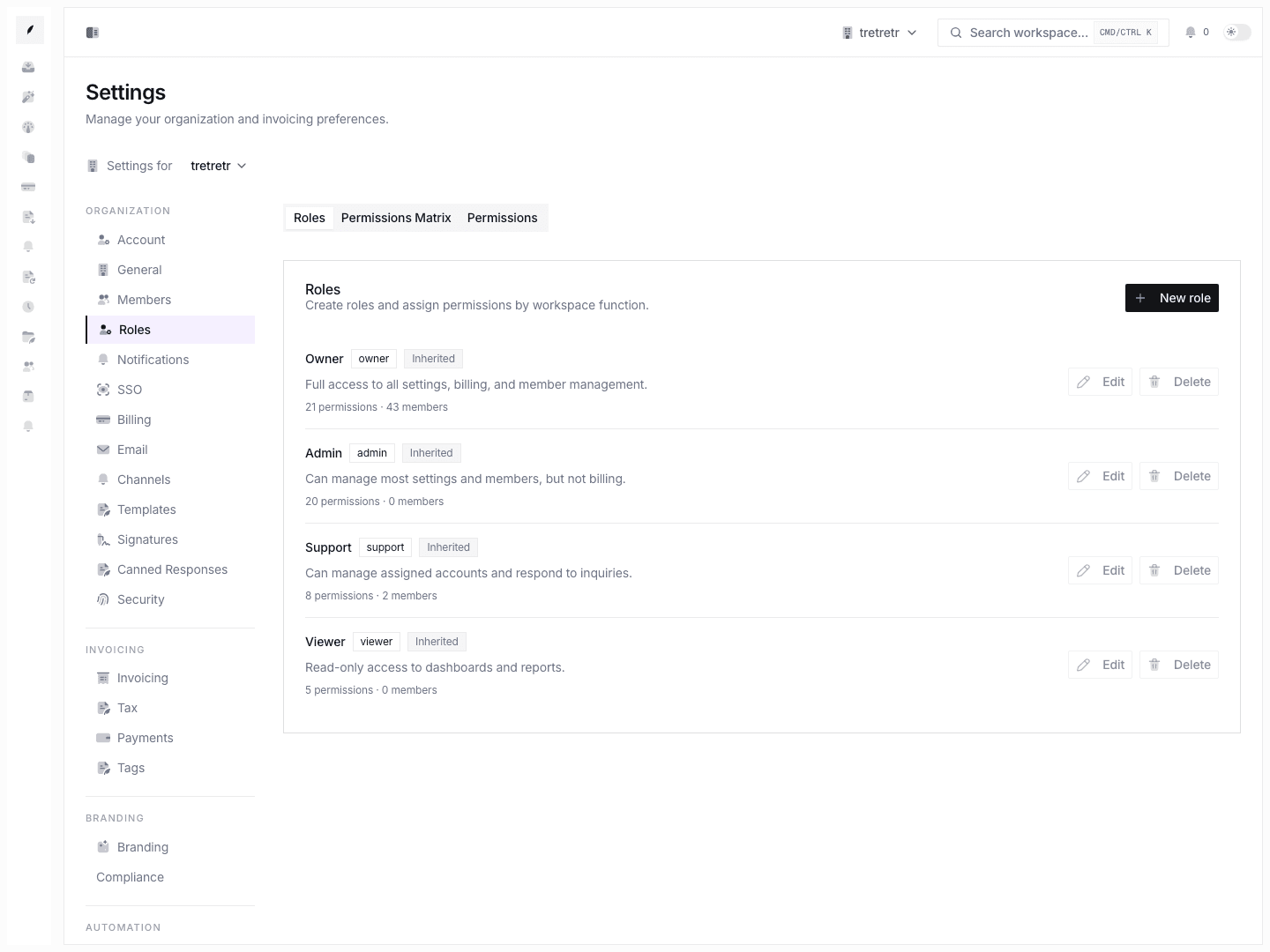Open Signatures via its pen icon
The width and height of the screenshot is (1270, 952).
pos(103,539)
